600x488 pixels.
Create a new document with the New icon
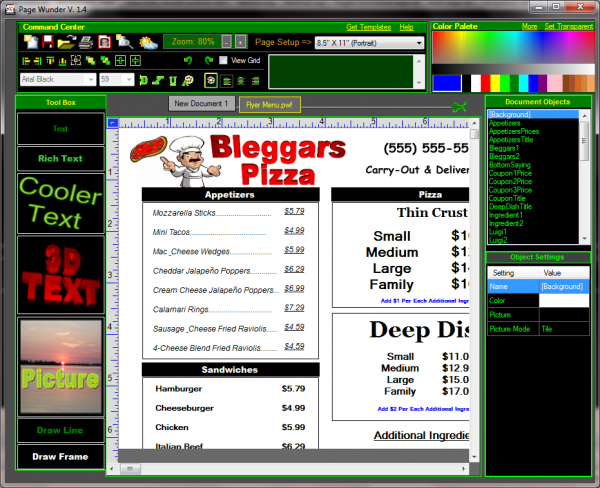tap(30, 42)
